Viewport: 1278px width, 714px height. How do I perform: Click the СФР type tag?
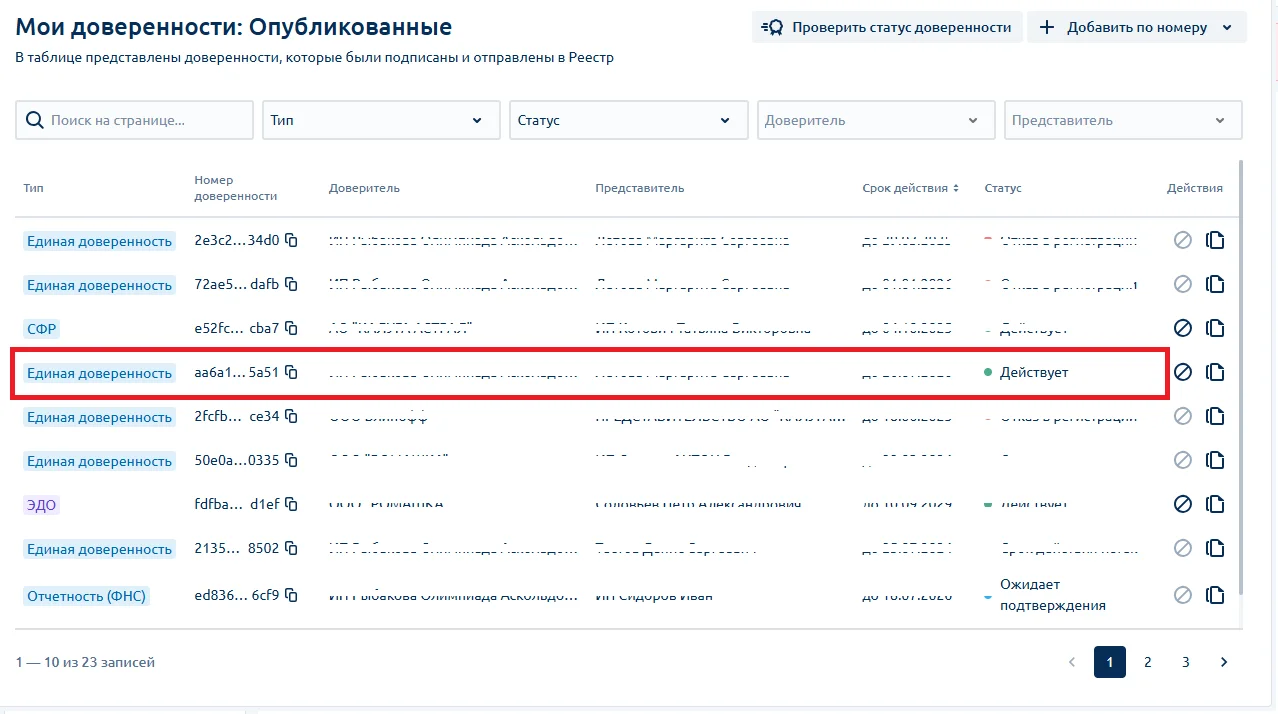tap(43, 329)
